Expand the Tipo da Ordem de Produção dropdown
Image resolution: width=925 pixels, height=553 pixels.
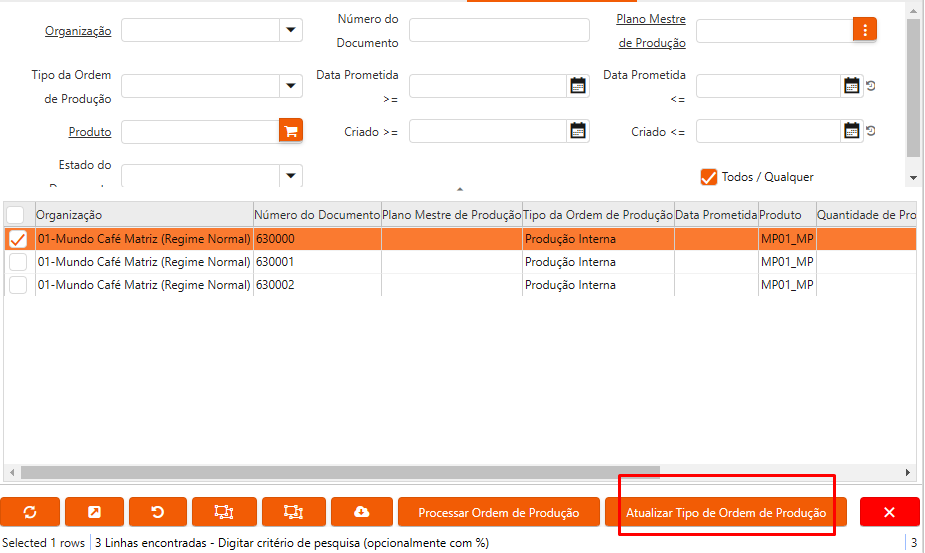(x=291, y=86)
